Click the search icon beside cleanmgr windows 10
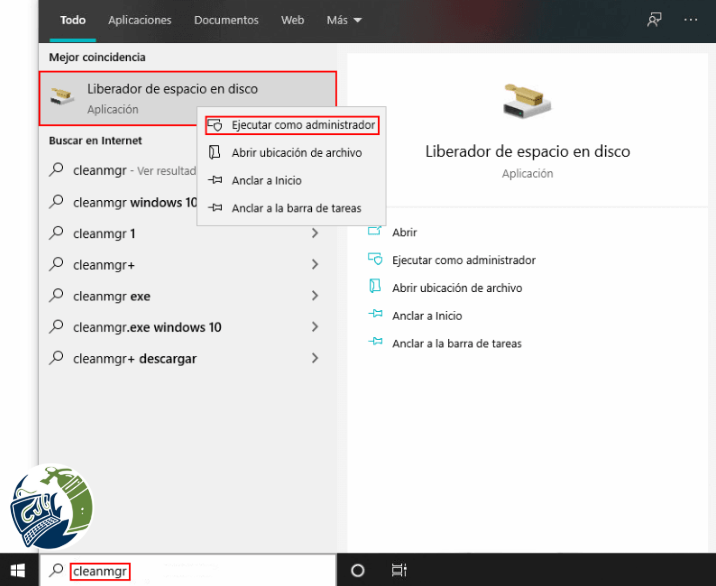 click(x=56, y=201)
